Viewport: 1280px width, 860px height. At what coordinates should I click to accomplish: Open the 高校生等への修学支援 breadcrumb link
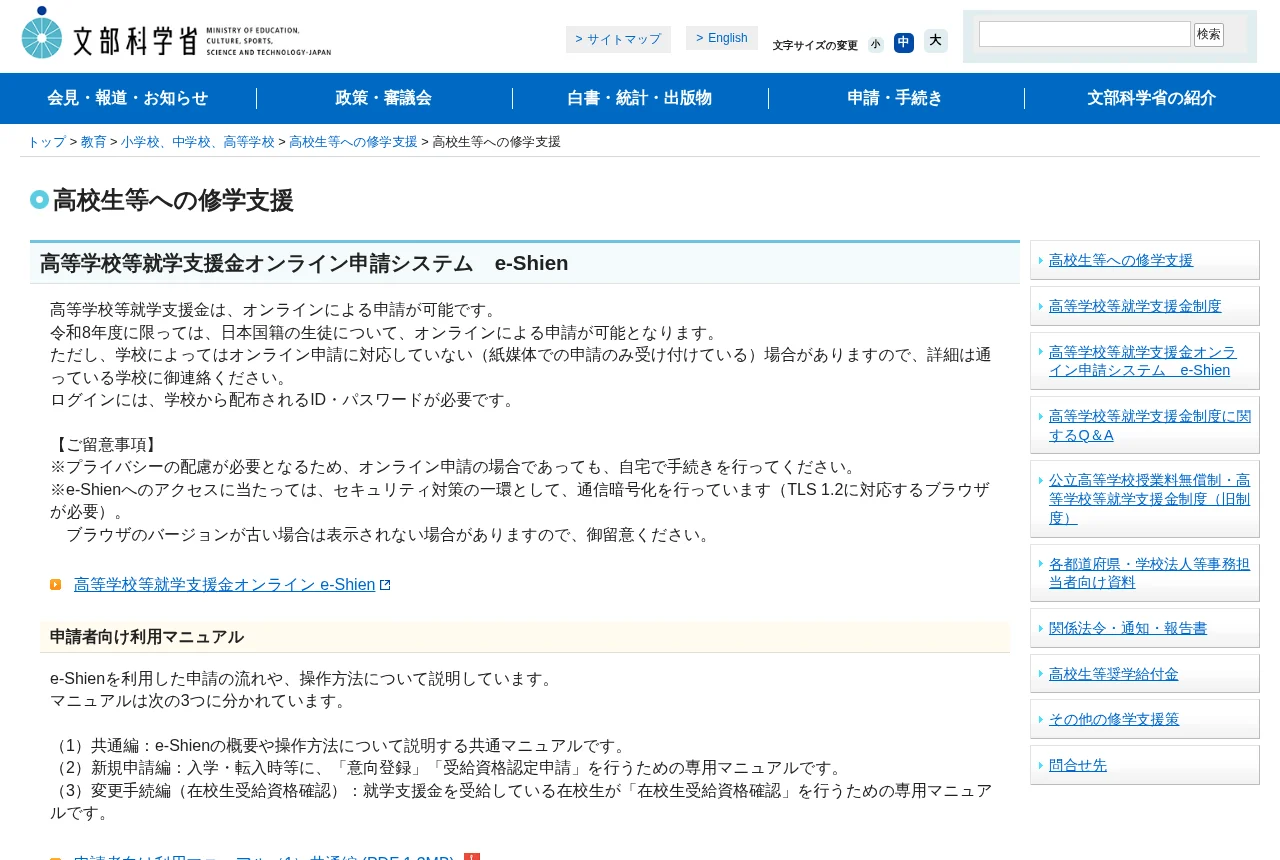click(x=353, y=142)
